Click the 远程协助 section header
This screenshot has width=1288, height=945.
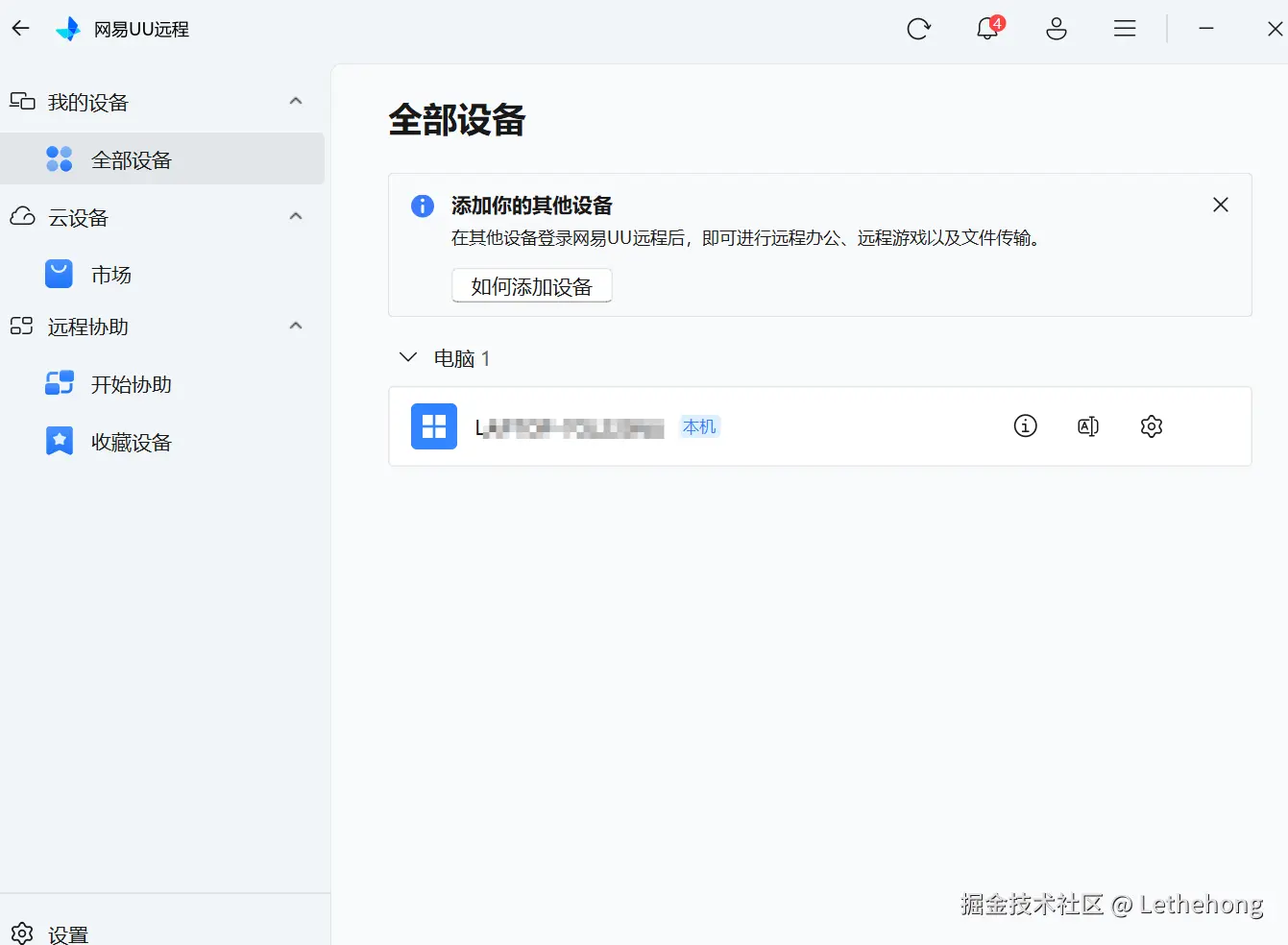click(x=162, y=327)
